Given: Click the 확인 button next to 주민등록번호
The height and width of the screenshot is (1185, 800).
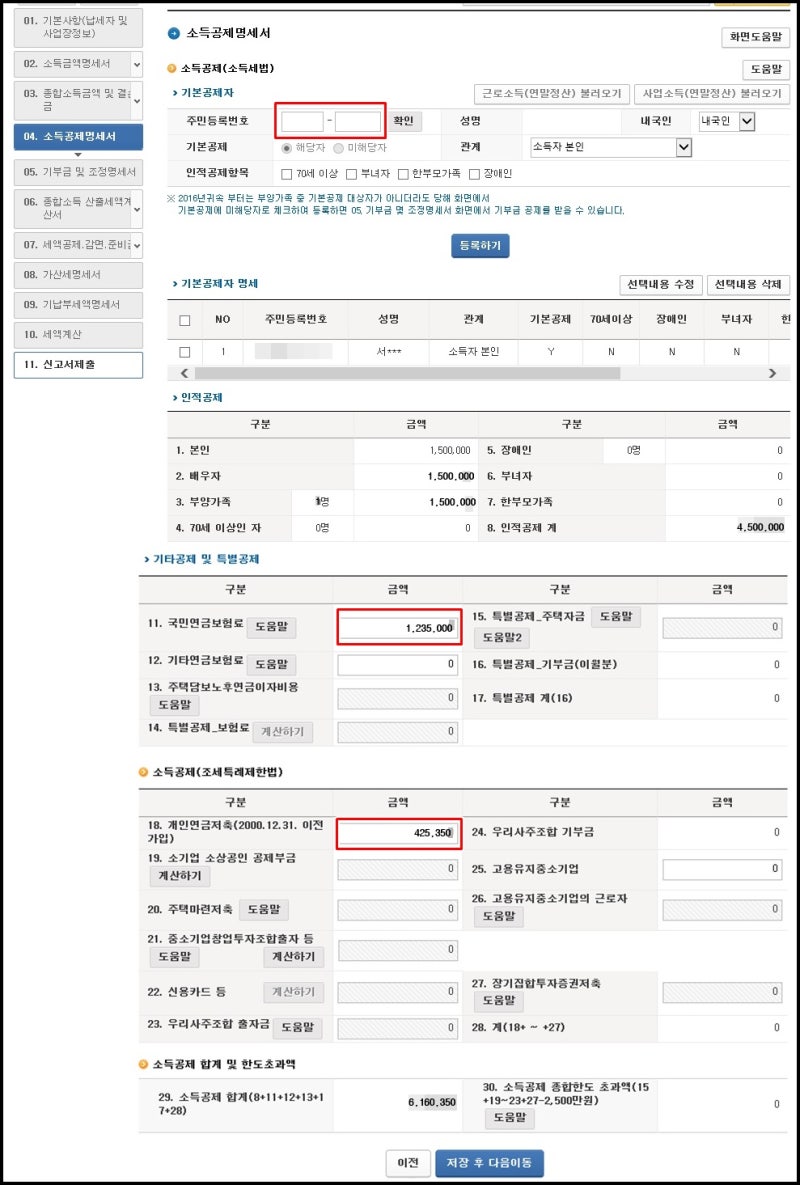Looking at the screenshot, I should tap(405, 122).
